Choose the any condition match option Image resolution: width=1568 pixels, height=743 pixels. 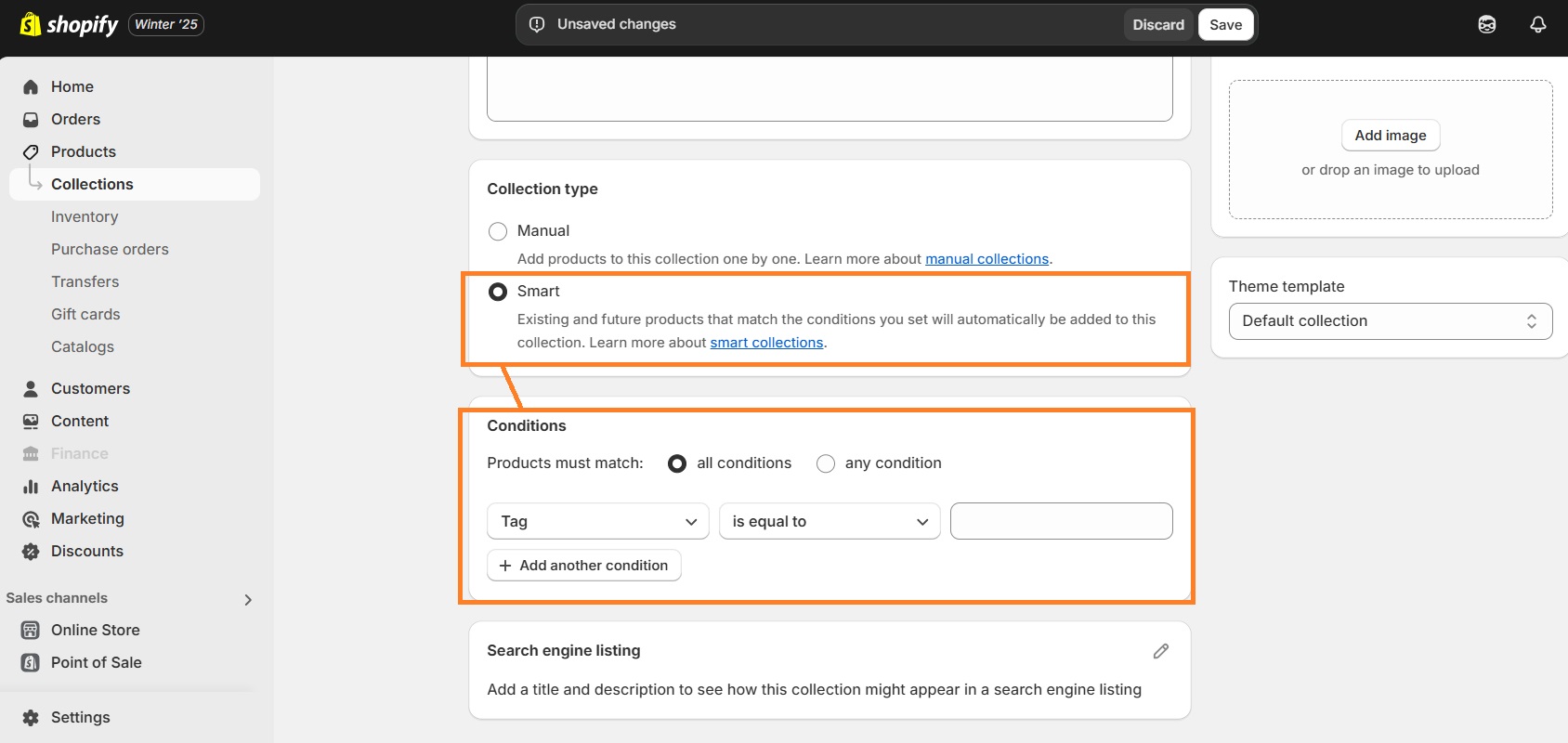[826, 463]
